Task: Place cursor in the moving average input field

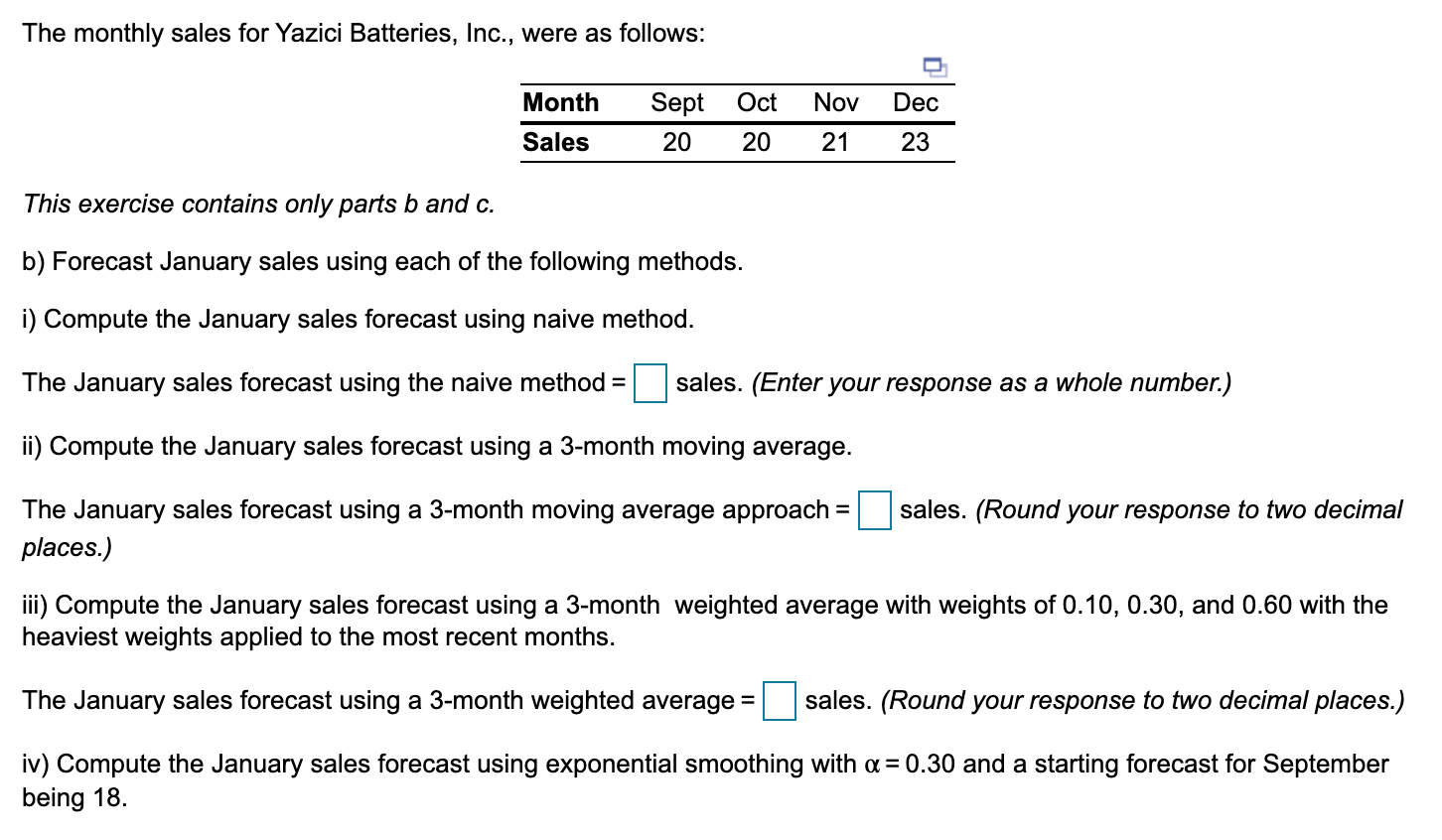Action: click(x=873, y=510)
